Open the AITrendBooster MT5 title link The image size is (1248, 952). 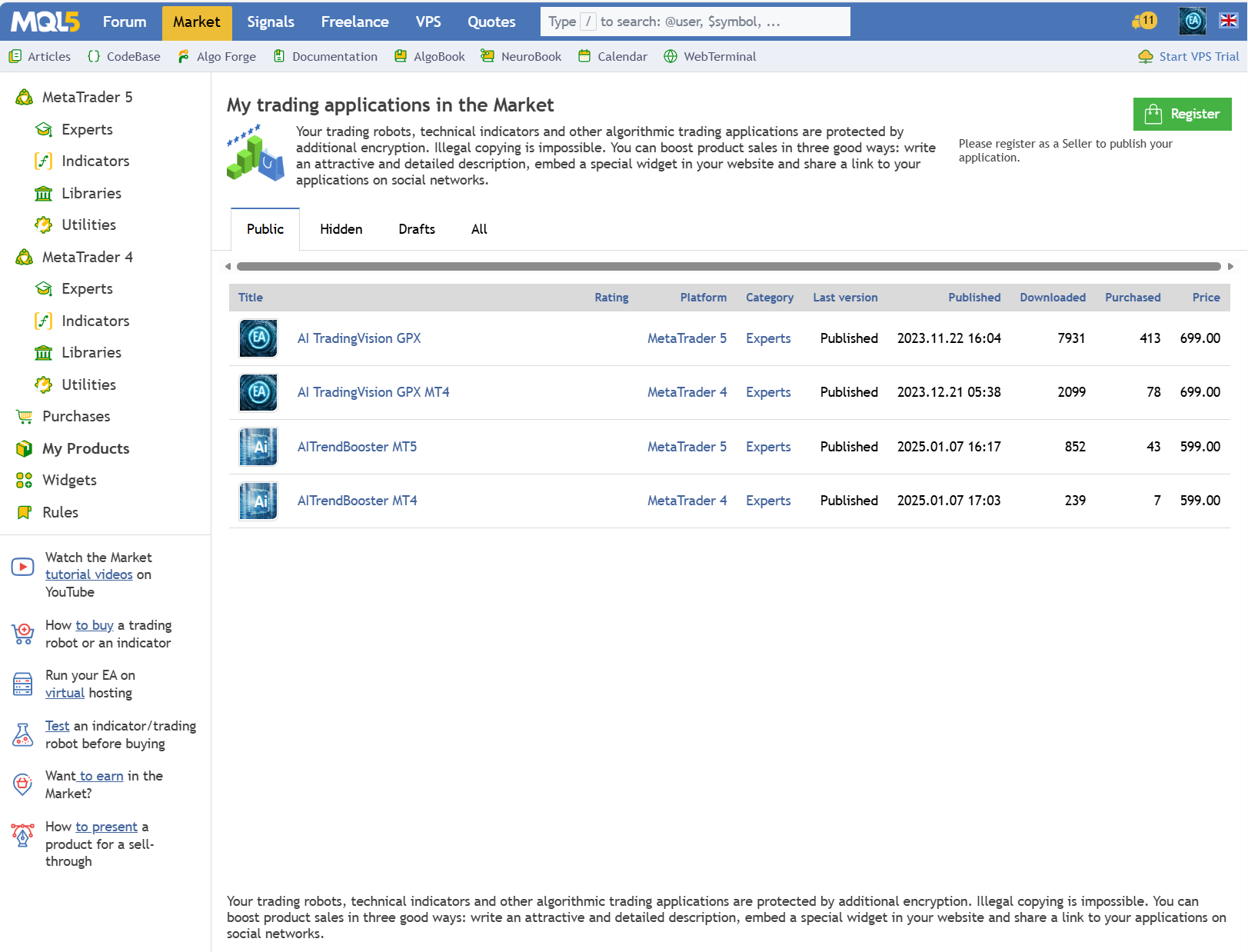(x=357, y=447)
